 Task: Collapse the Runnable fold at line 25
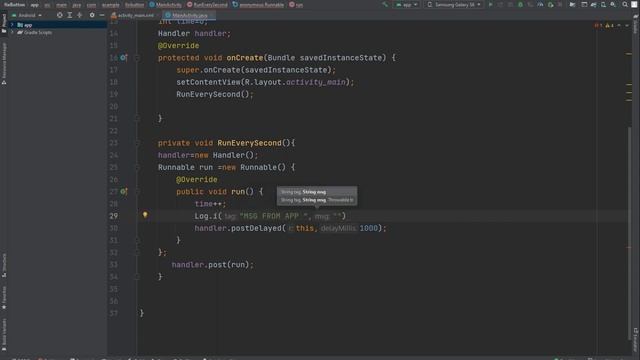click(x=138, y=167)
